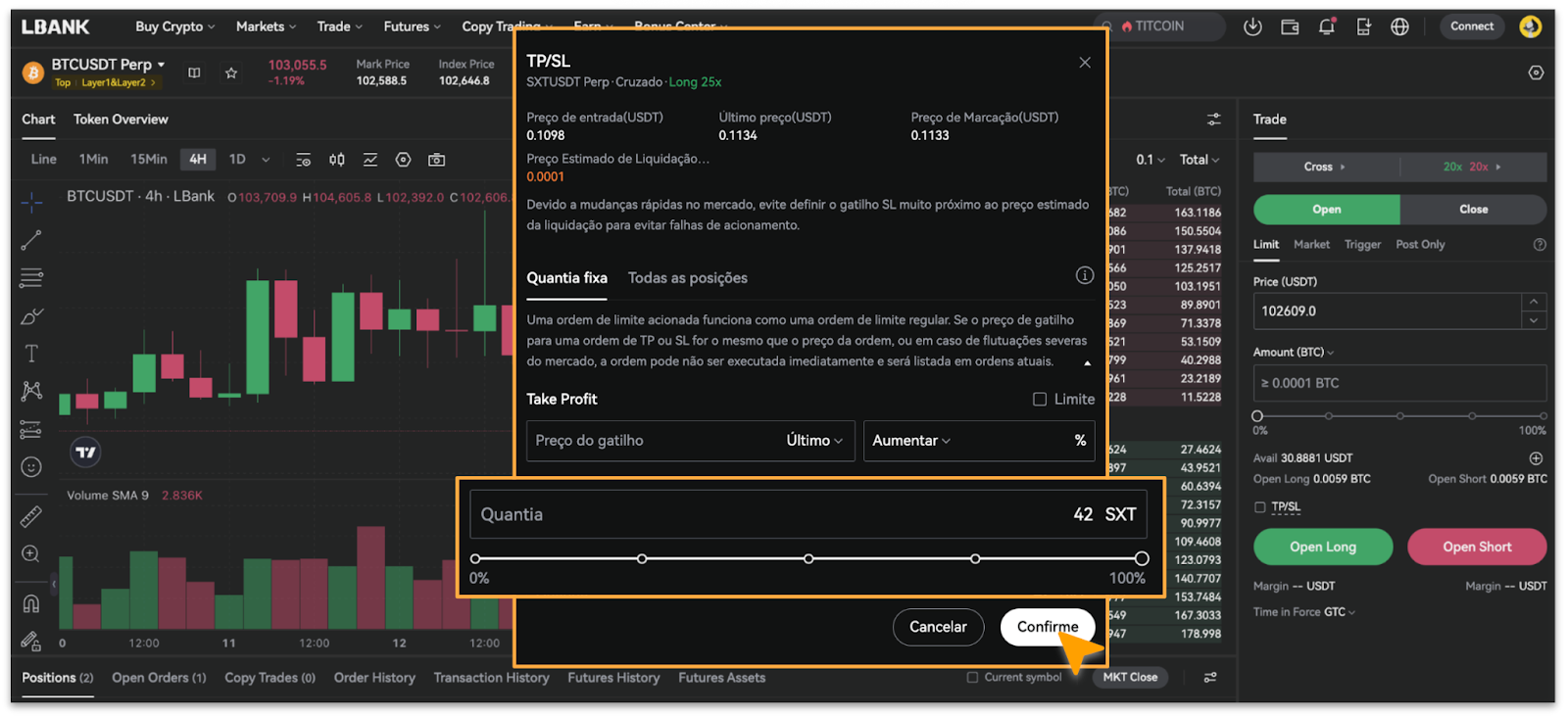Open the user avatar profile
This screenshot has height=718, width=1568.
coord(1531,26)
